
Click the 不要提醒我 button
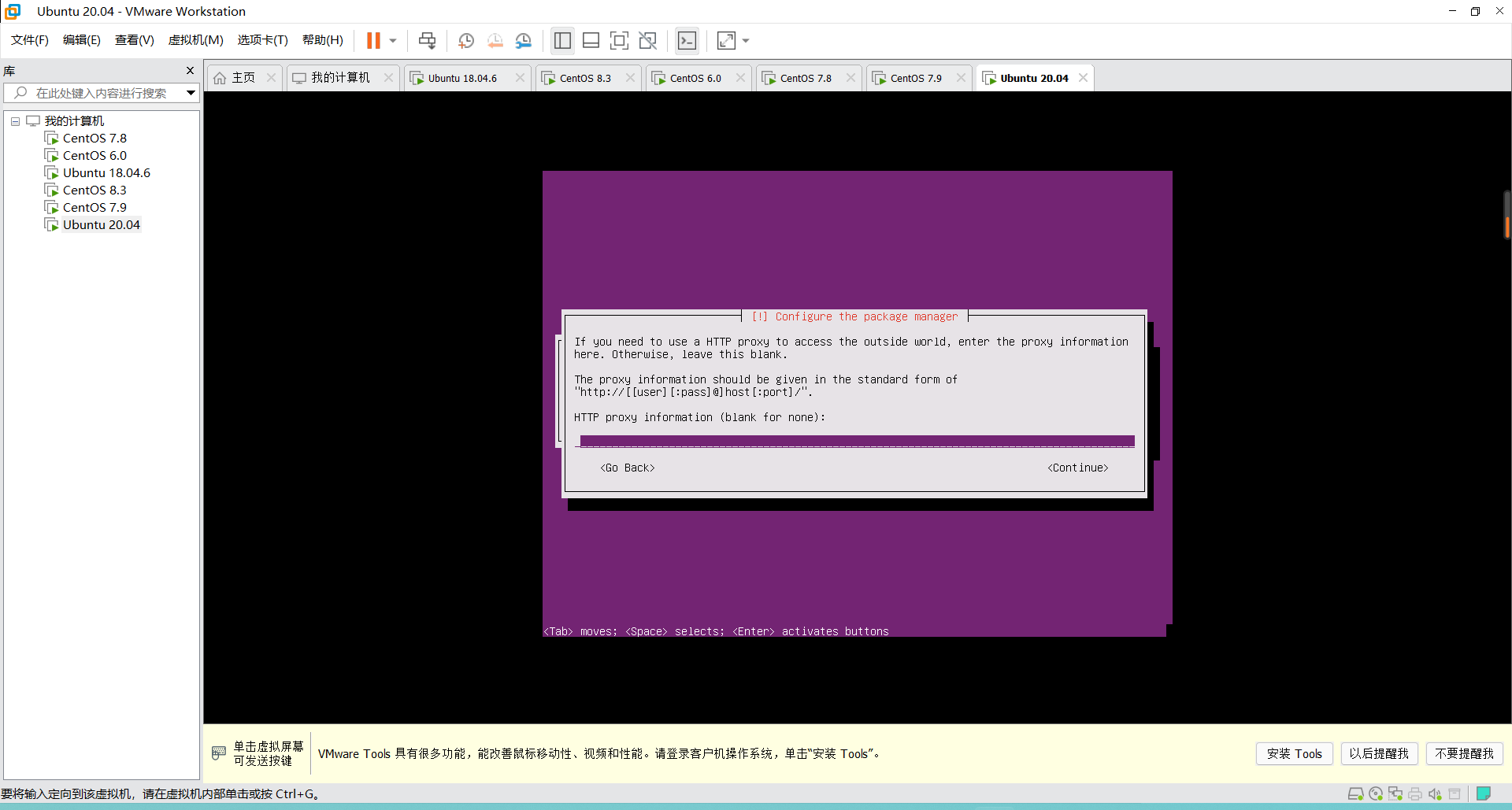(1464, 753)
